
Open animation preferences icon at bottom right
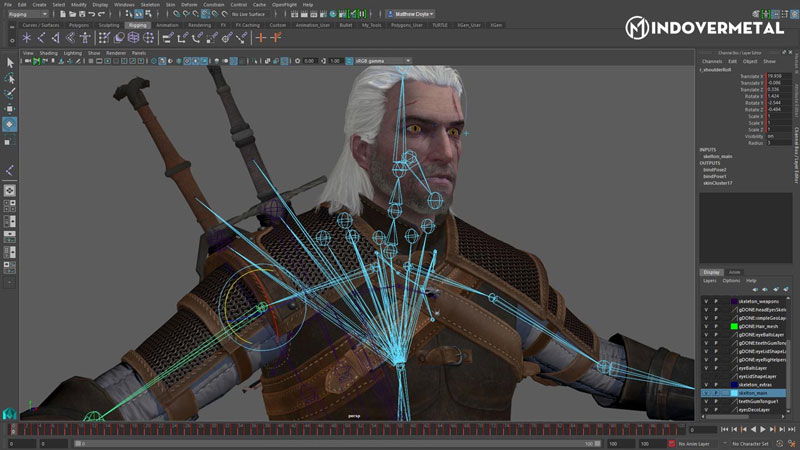click(792, 444)
